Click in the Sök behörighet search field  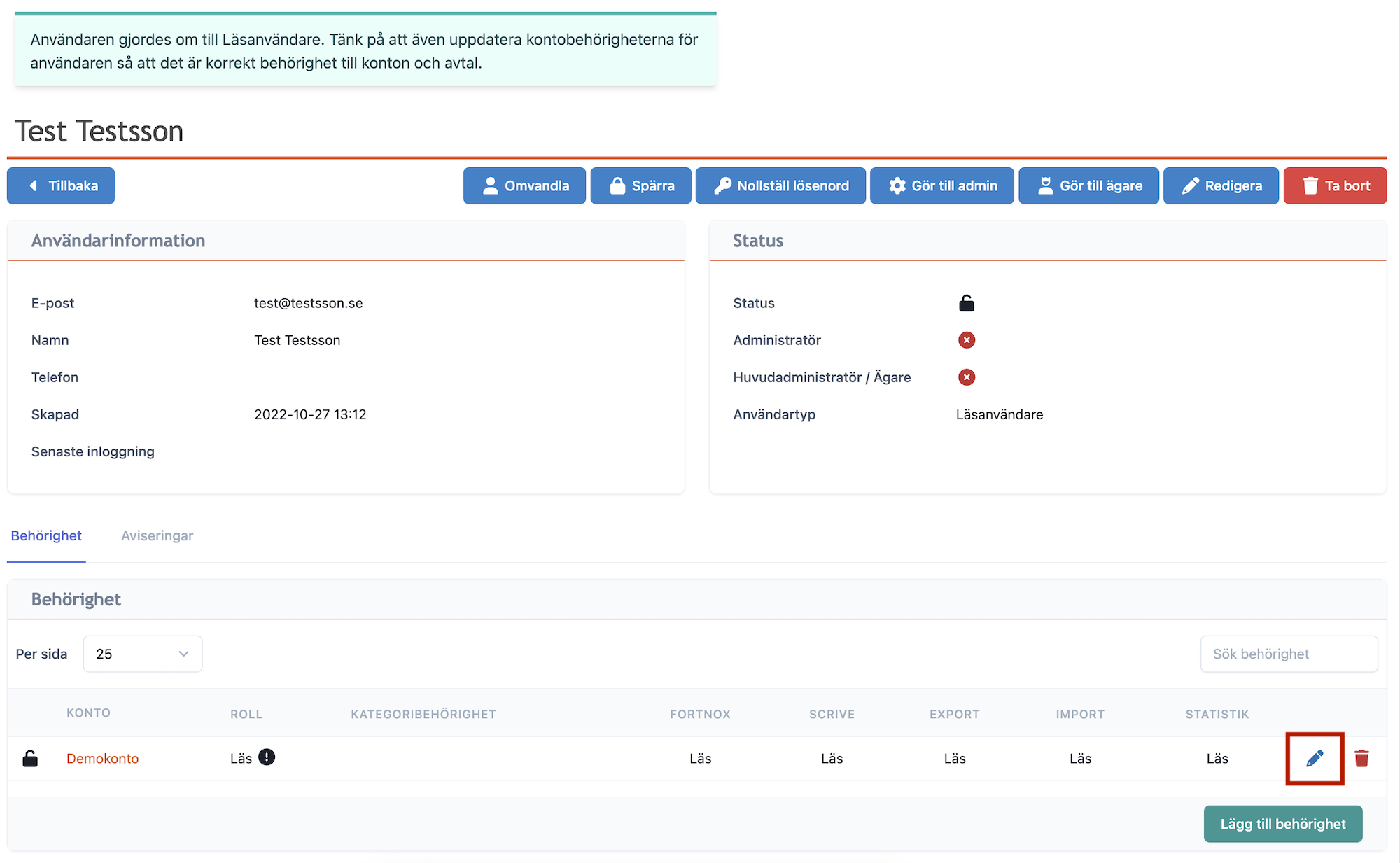(x=1289, y=654)
